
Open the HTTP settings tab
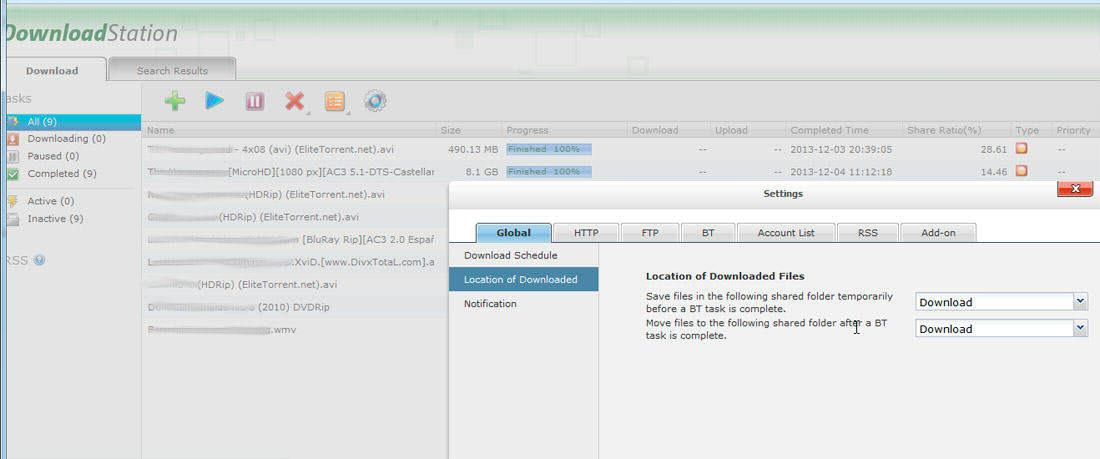[x=586, y=232]
